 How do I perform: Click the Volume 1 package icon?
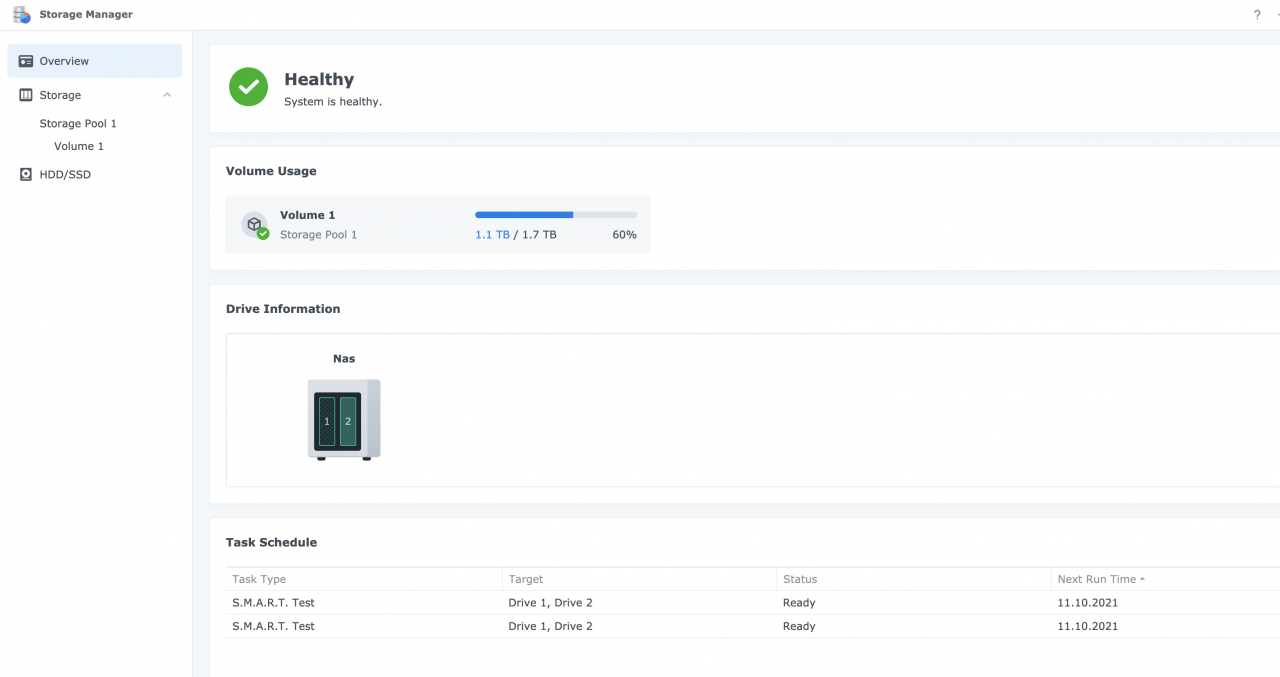(x=254, y=222)
